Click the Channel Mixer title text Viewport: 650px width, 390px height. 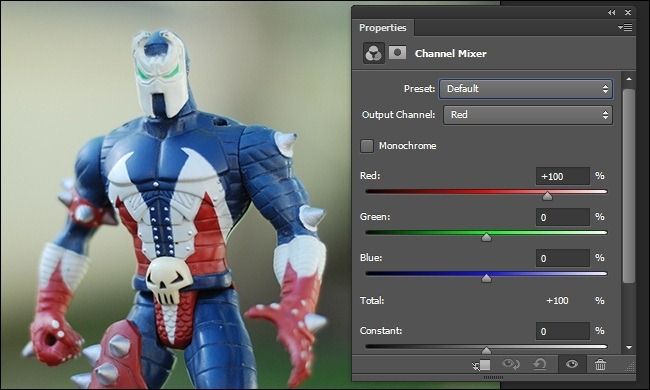[451, 53]
